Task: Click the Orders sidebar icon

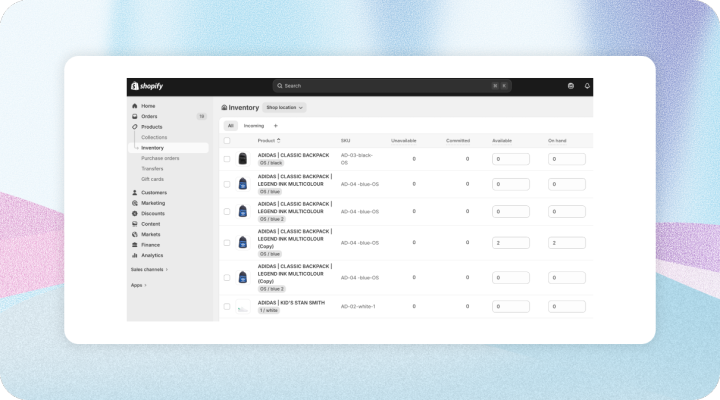Action: pyautogui.click(x=135, y=117)
